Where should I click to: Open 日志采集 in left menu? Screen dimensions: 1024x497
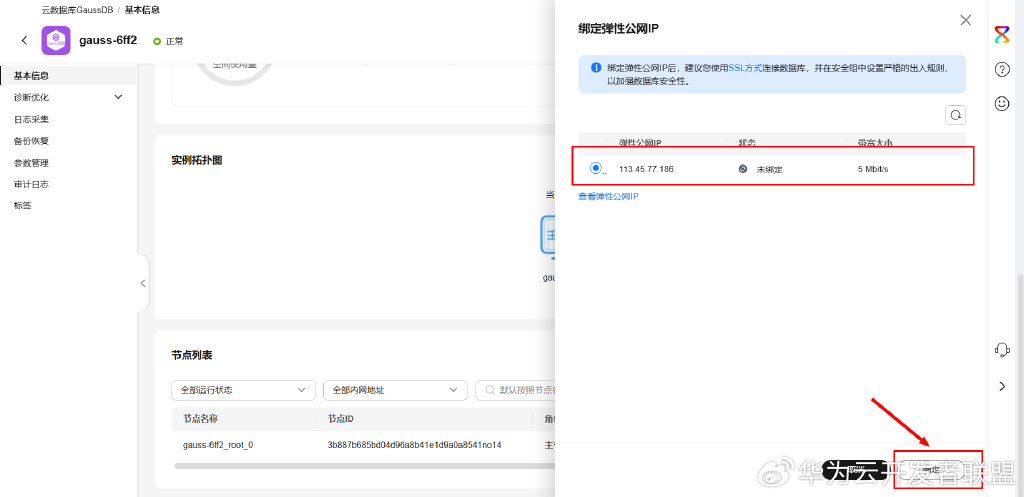coord(31,120)
